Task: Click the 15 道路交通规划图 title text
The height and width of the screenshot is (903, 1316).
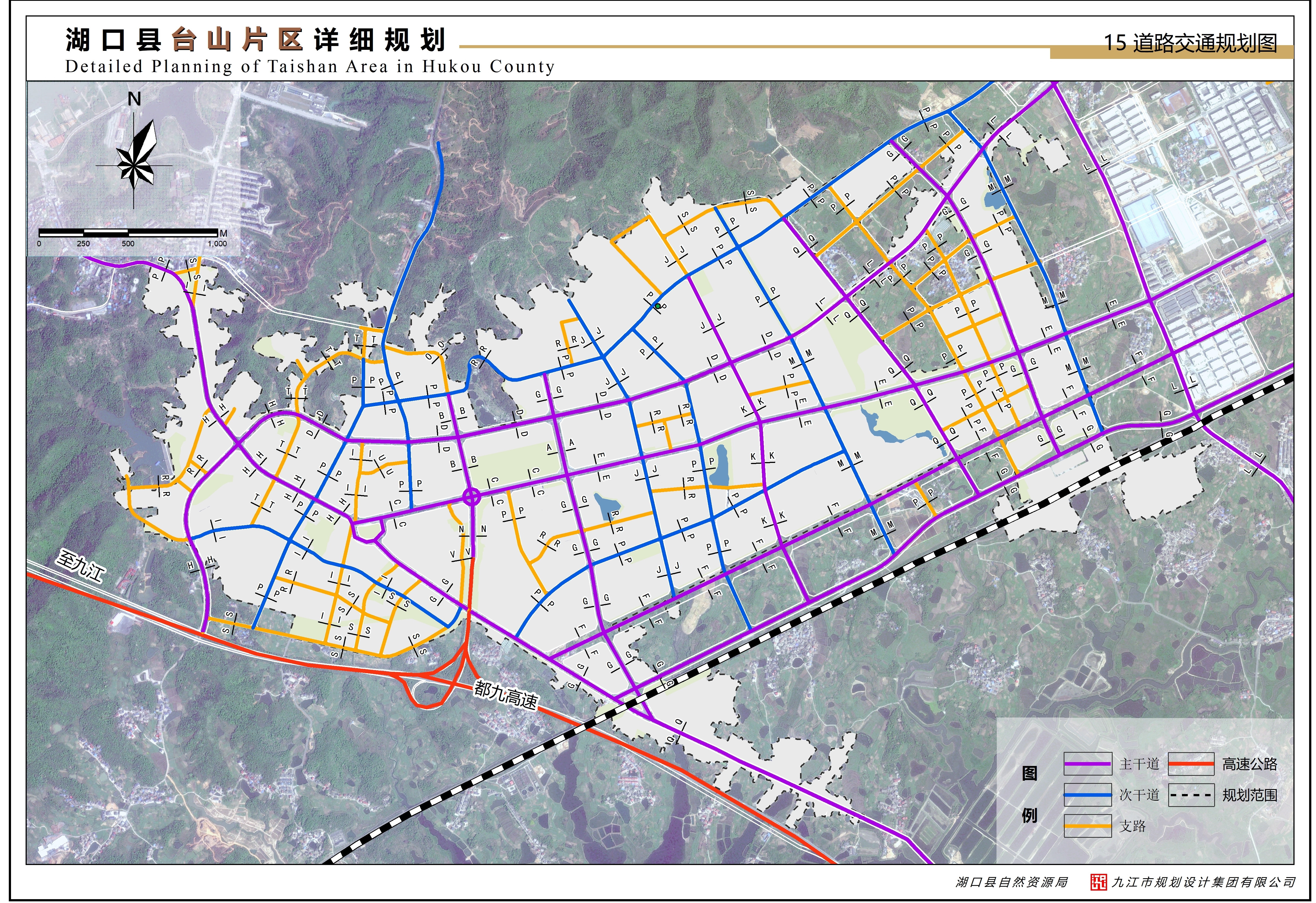Action: click(x=1190, y=43)
